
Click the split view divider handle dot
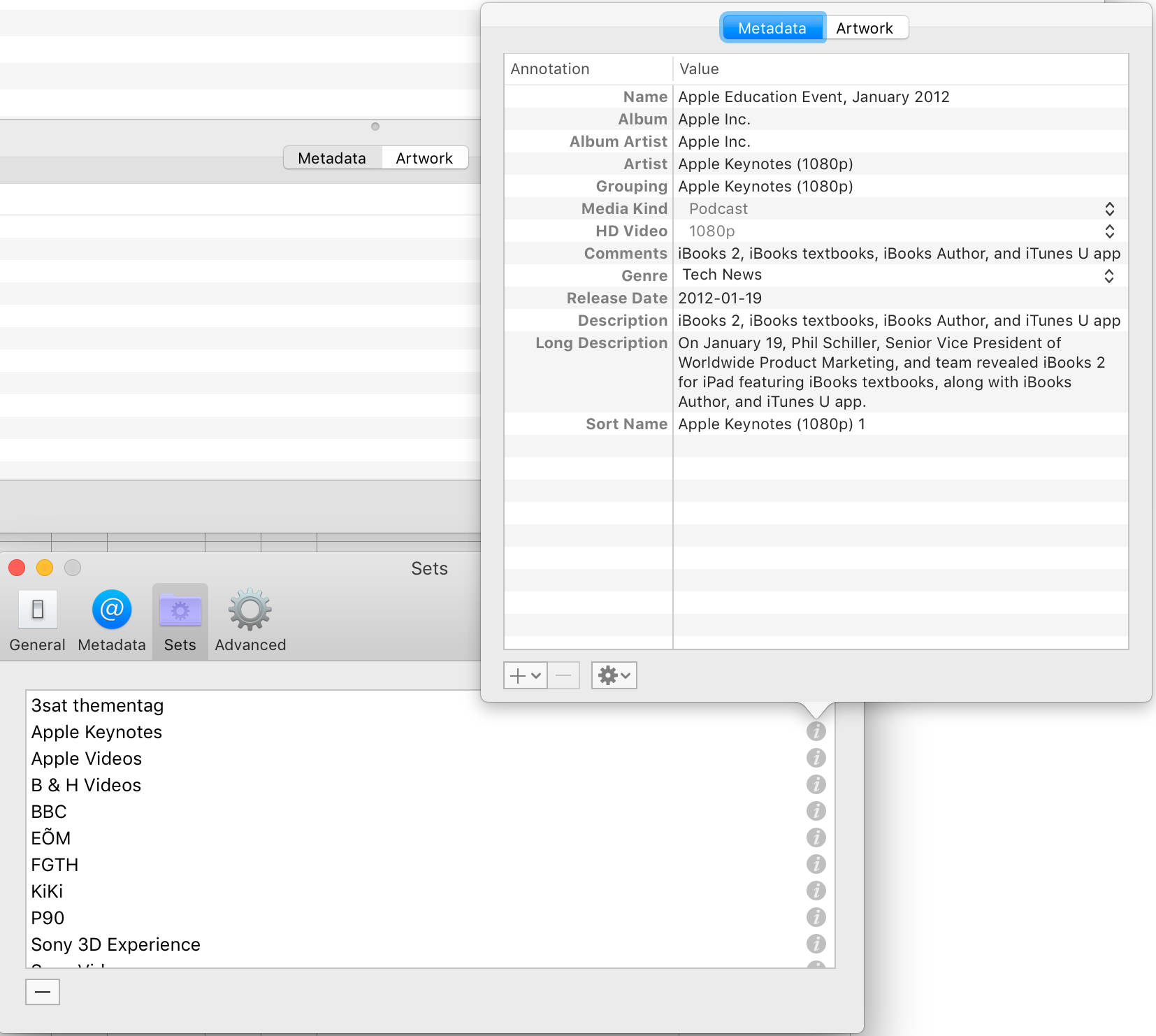375,127
